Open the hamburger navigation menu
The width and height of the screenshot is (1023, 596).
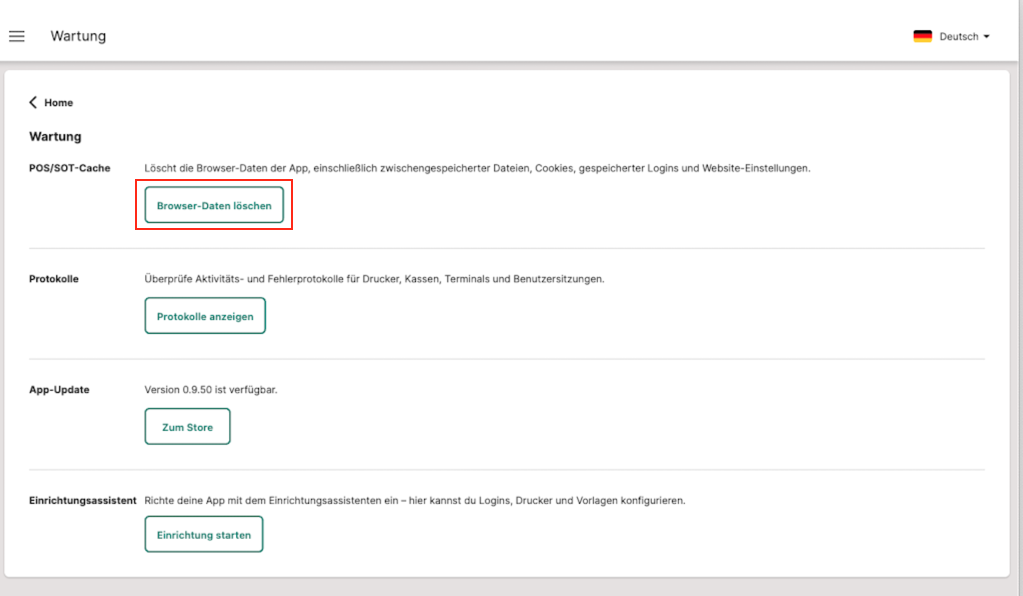[17, 36]
